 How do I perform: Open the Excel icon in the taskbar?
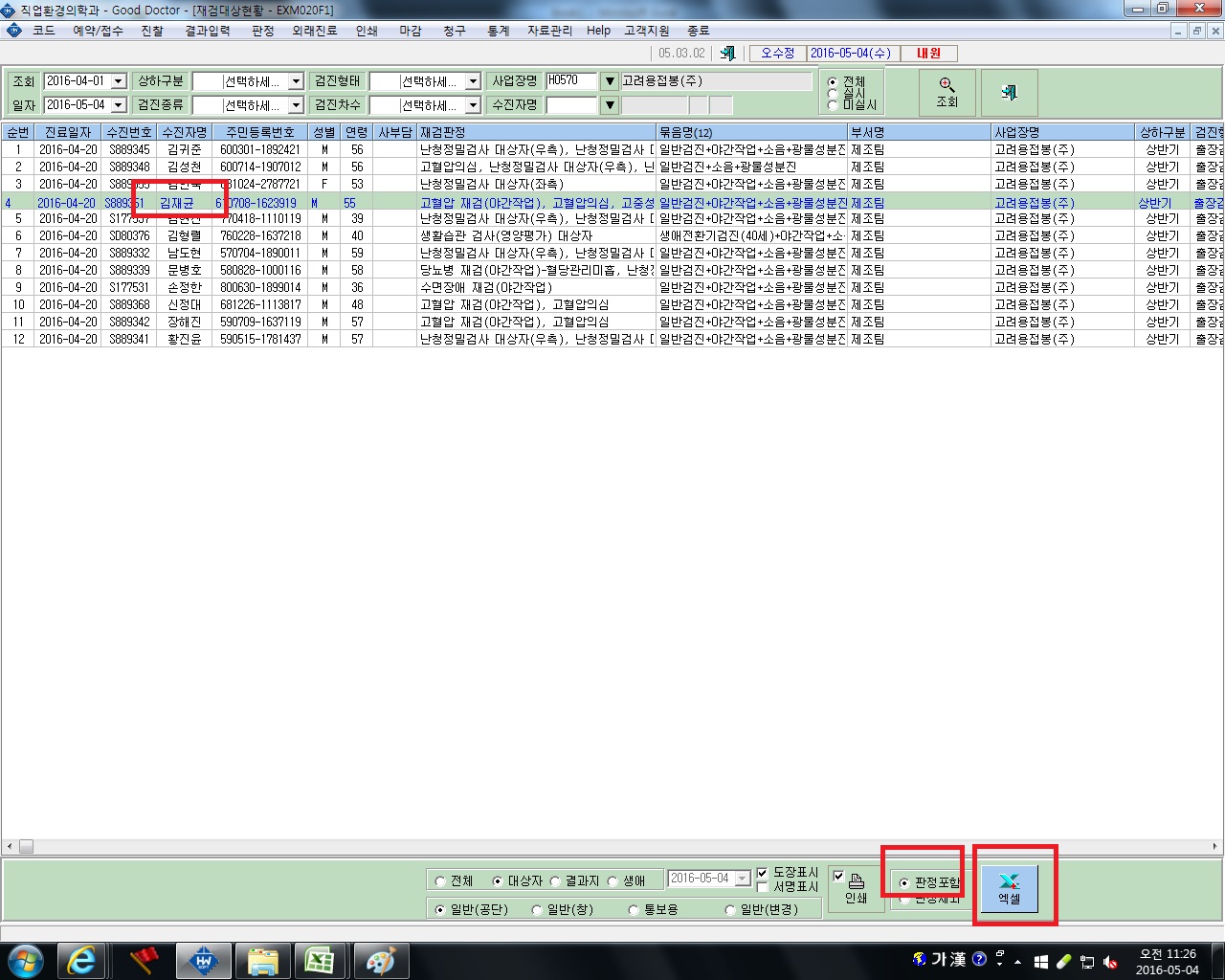tap(319, 961)
